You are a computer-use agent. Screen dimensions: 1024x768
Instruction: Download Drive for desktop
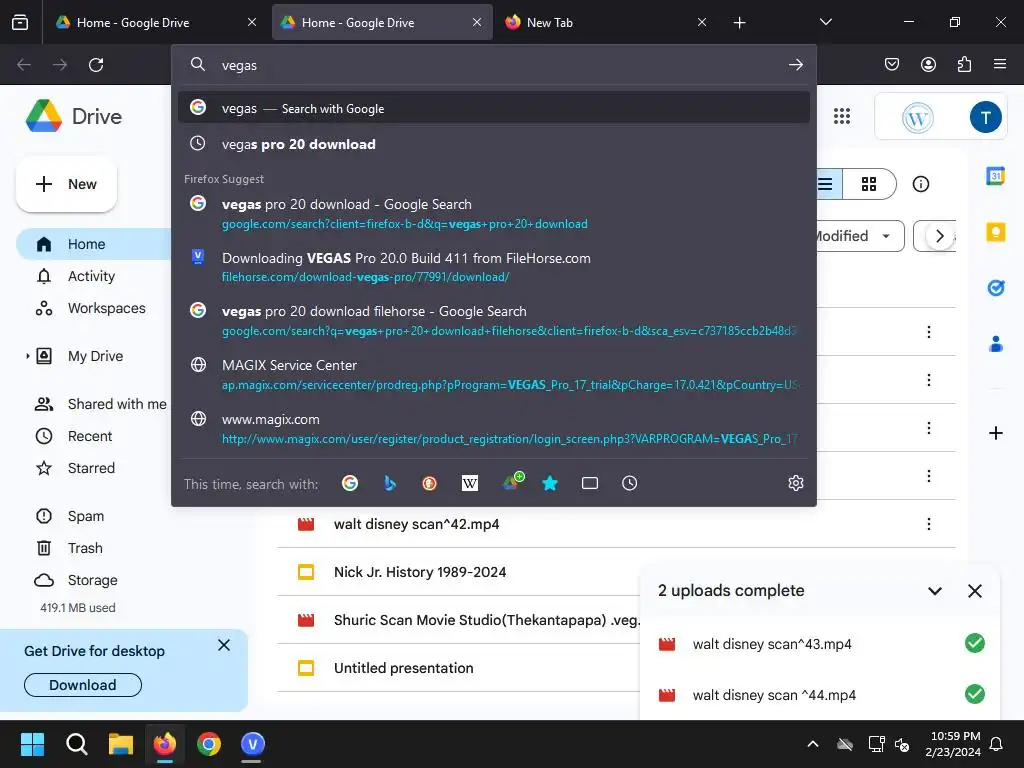83,685
